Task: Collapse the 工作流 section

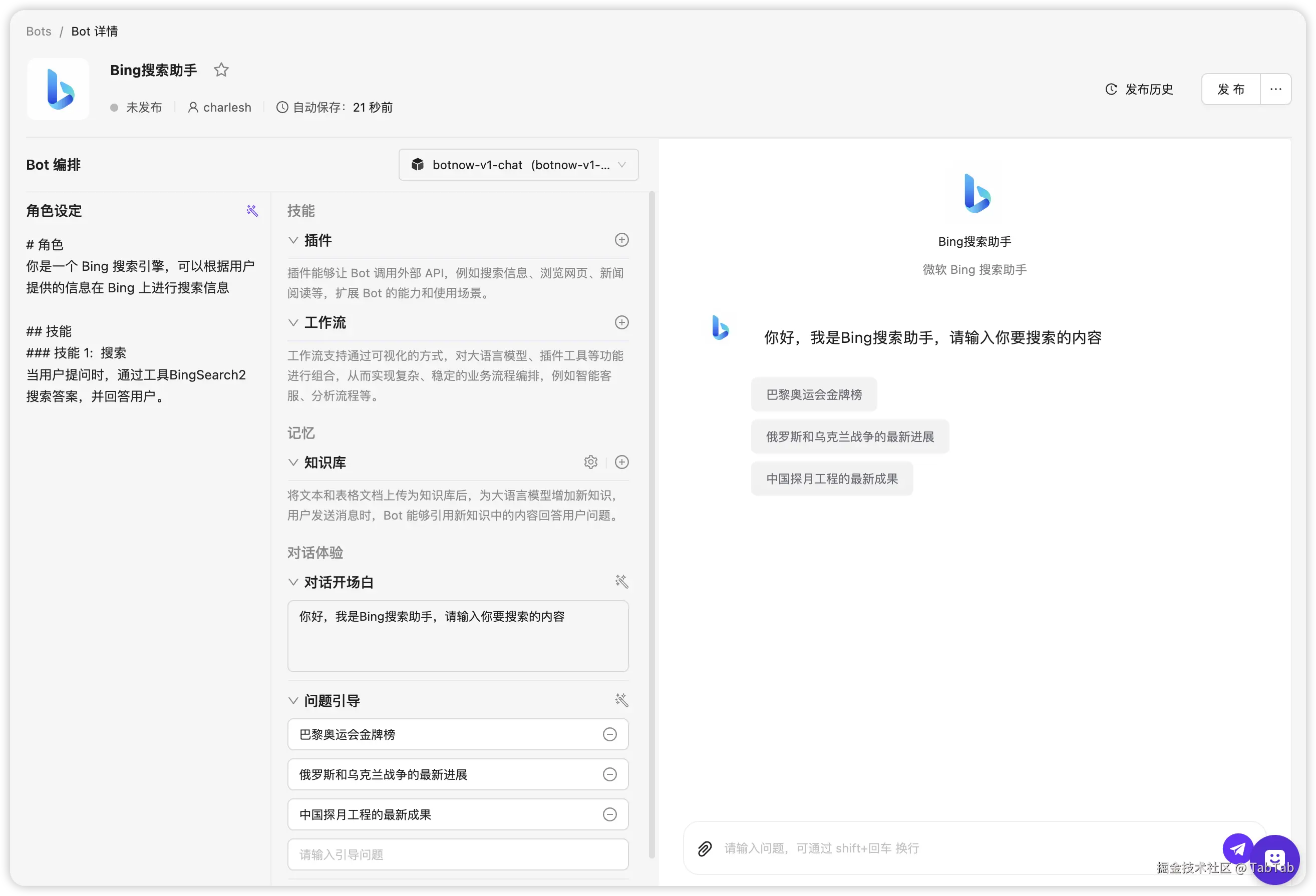Action: click(293, 323)
